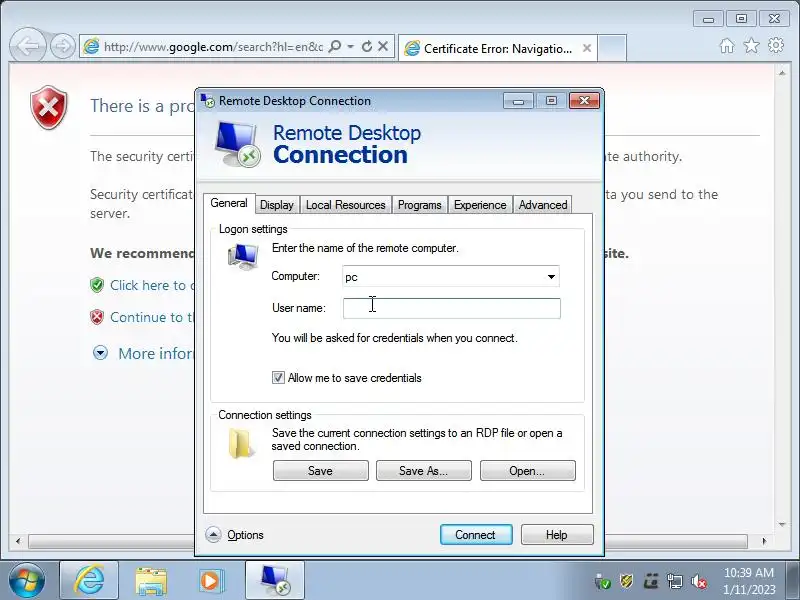
Task: Click the User name text field
Action: point(452,308)
